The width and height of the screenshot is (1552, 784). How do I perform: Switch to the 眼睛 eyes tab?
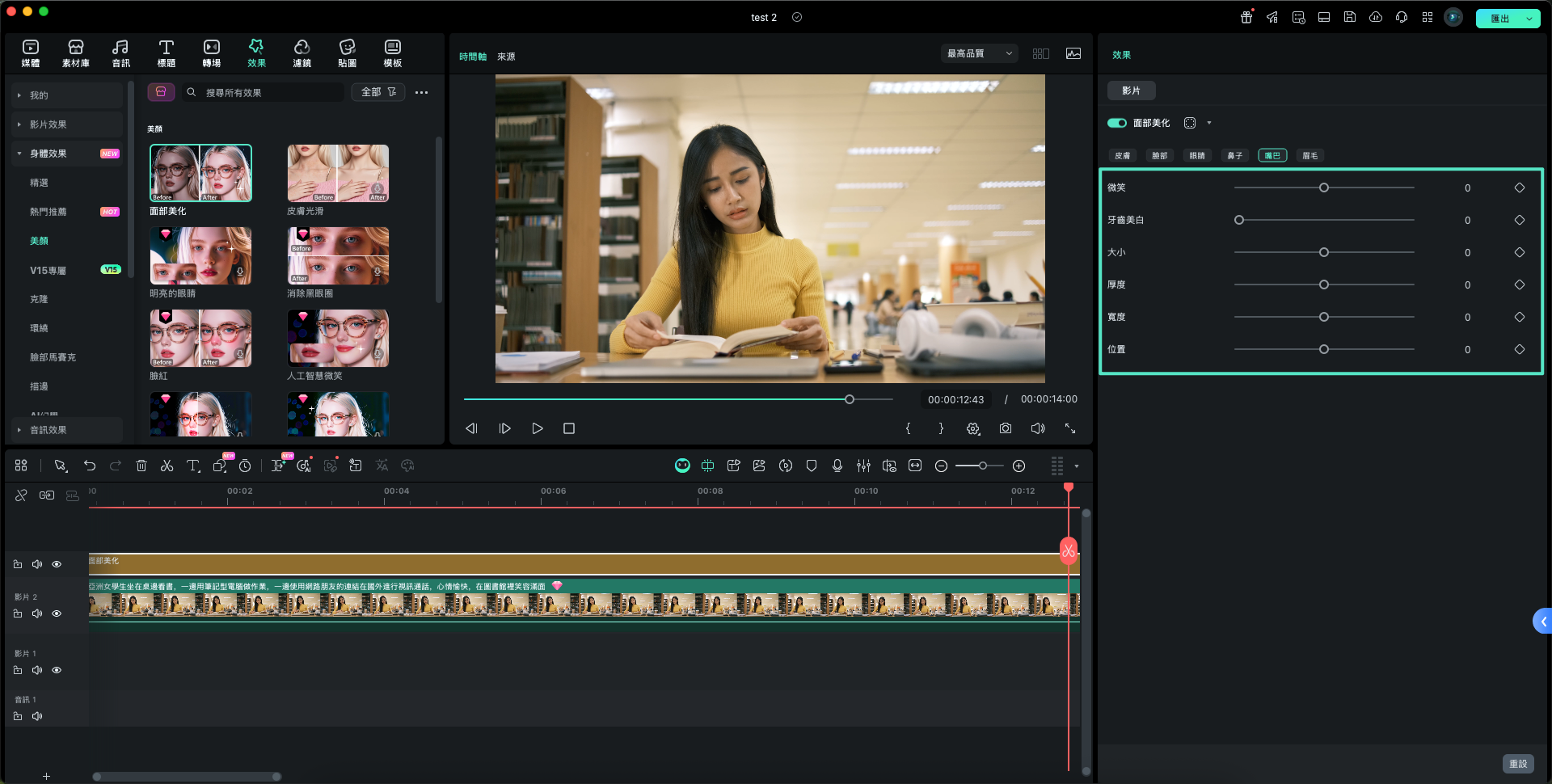click(x=1197, y=155)
